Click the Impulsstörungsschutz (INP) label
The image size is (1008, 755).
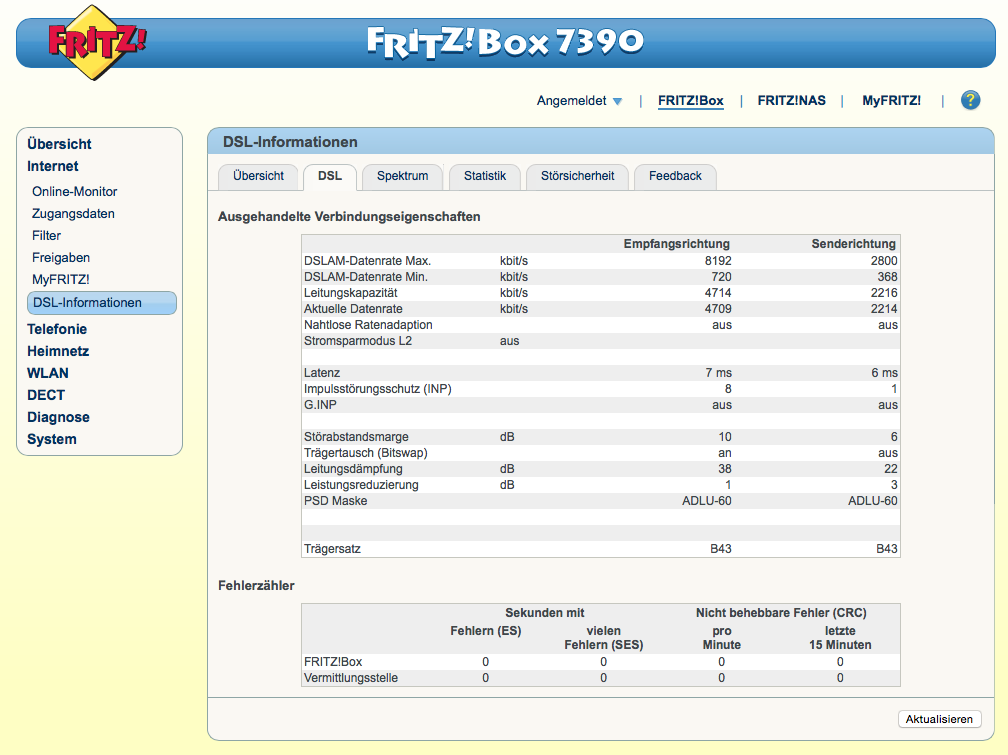tap(377, 389)
